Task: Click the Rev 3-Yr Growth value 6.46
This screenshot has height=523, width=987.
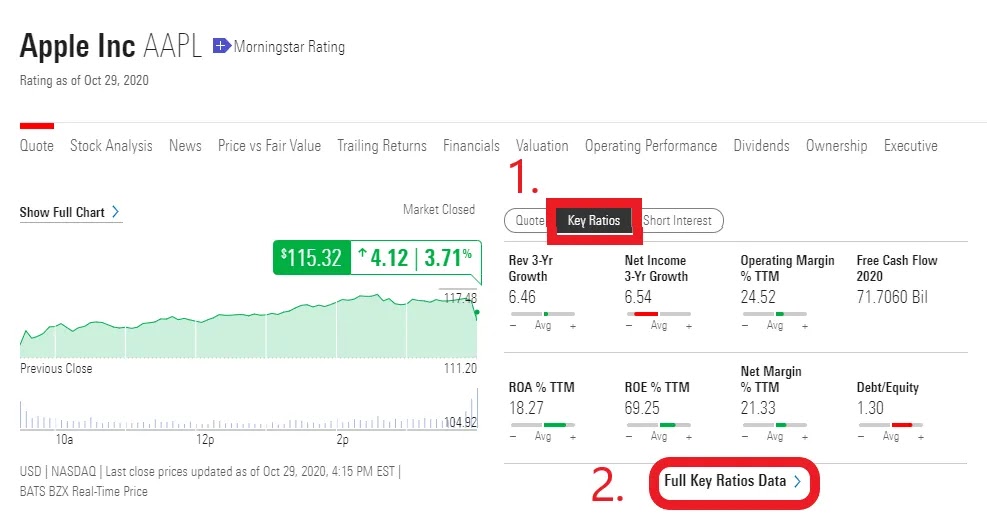Action: (522, 297)
